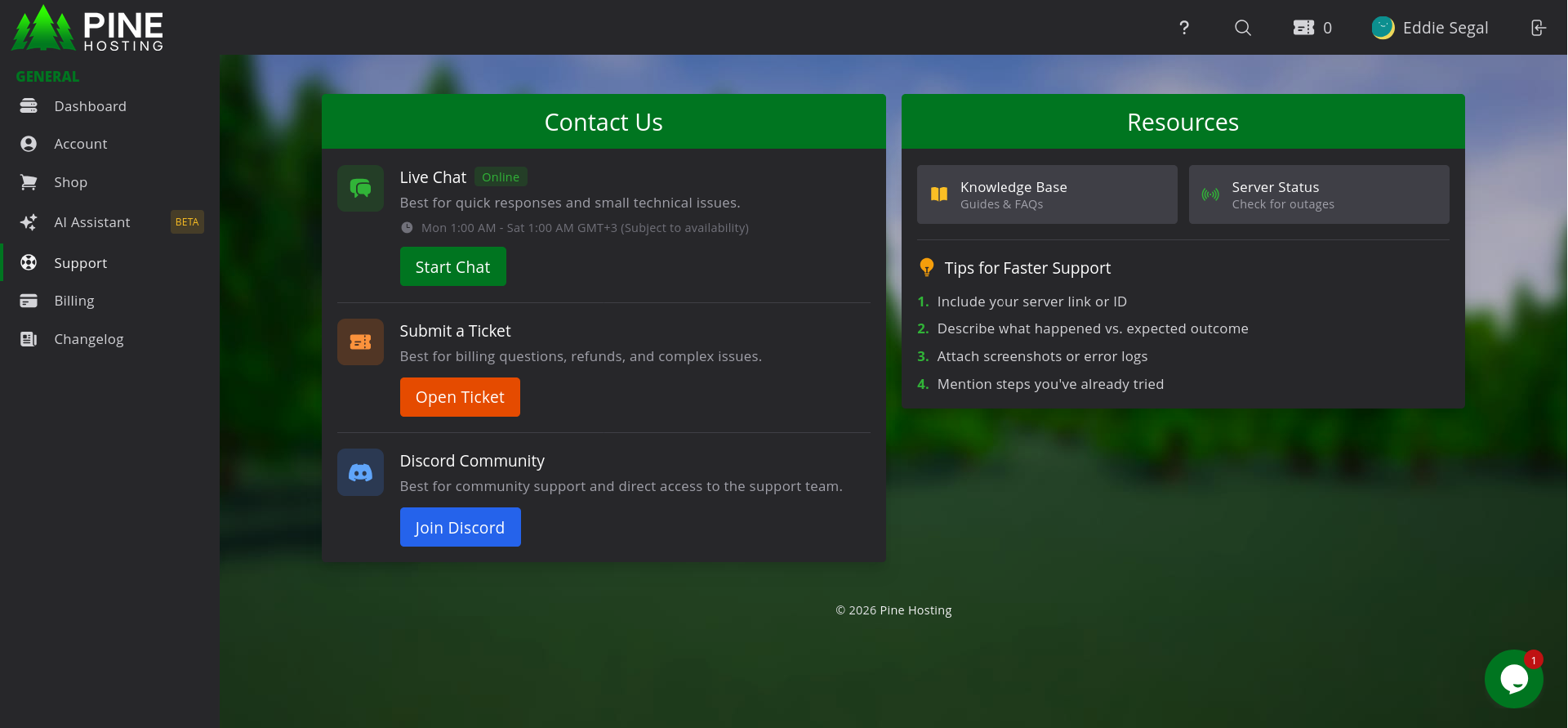Click the logout icon
Image resolution: width=1568 pixels, height=728 pixels.
(x=1538, y=28)
